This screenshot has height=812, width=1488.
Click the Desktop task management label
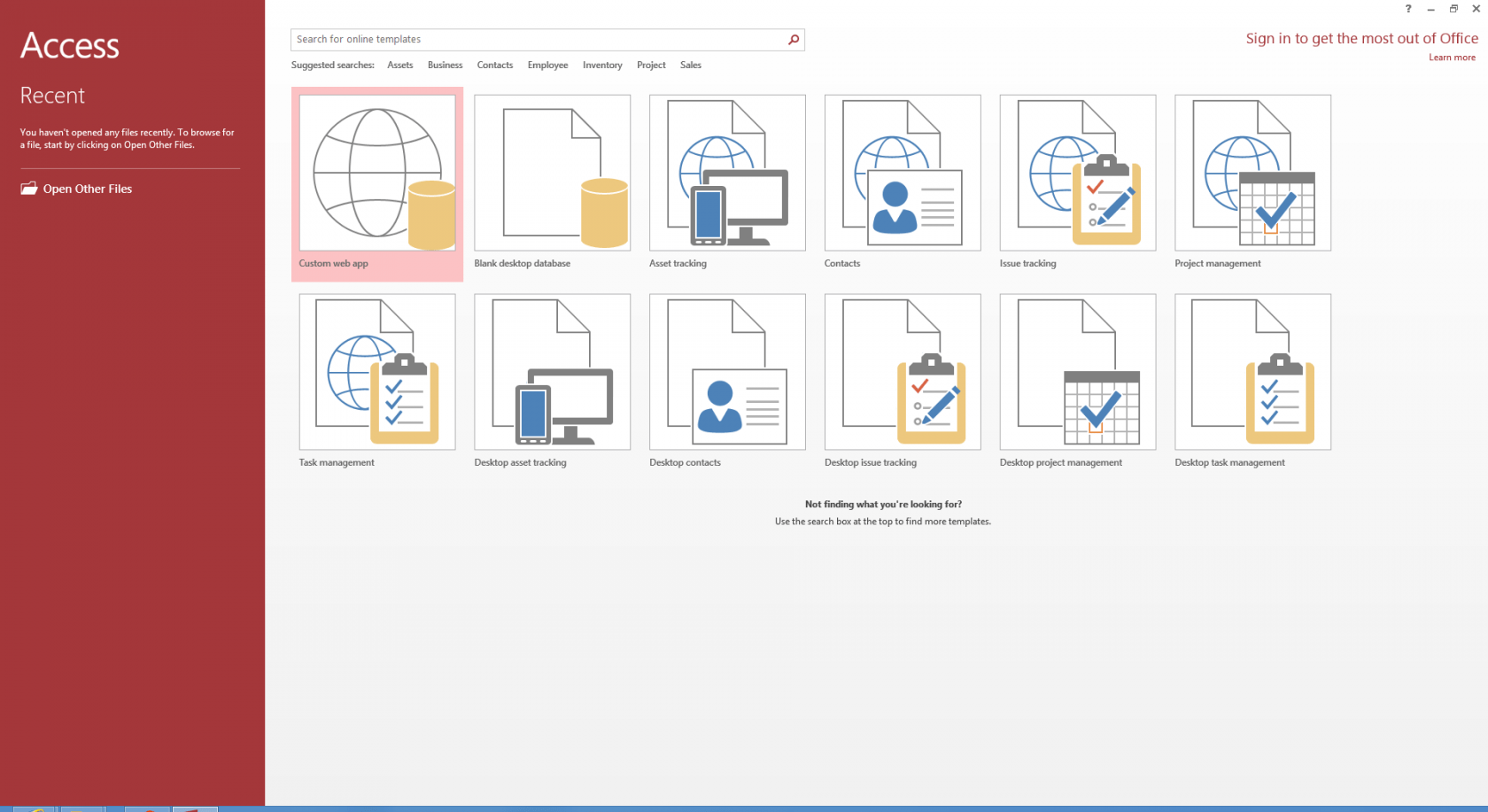click(x=1229, y=463)
